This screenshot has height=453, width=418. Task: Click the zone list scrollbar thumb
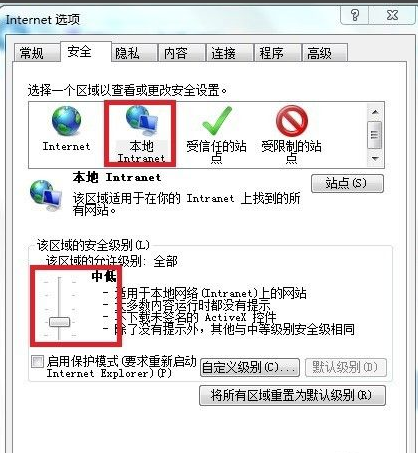point(375,135)
